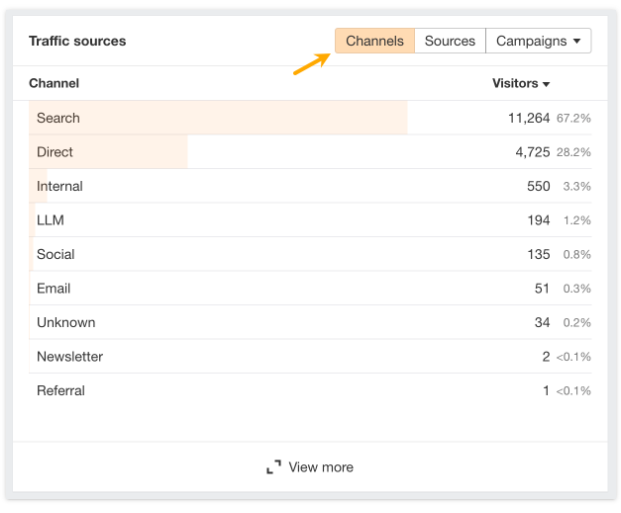Click the Traffic sources panel title
The width and height of the screenshot is (621, 513).
(77, 41)
